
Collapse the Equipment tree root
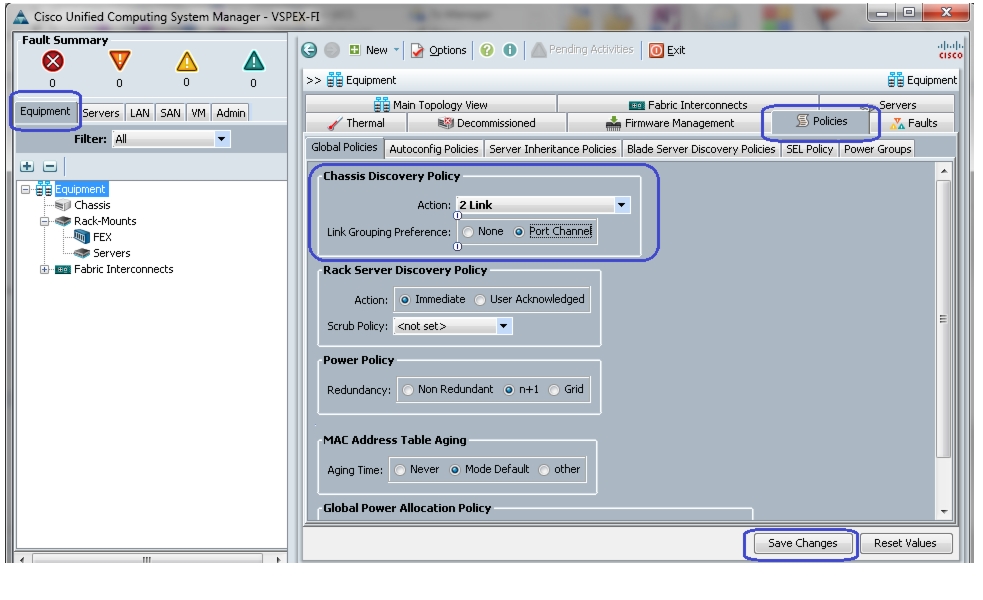tap(25, 189)
